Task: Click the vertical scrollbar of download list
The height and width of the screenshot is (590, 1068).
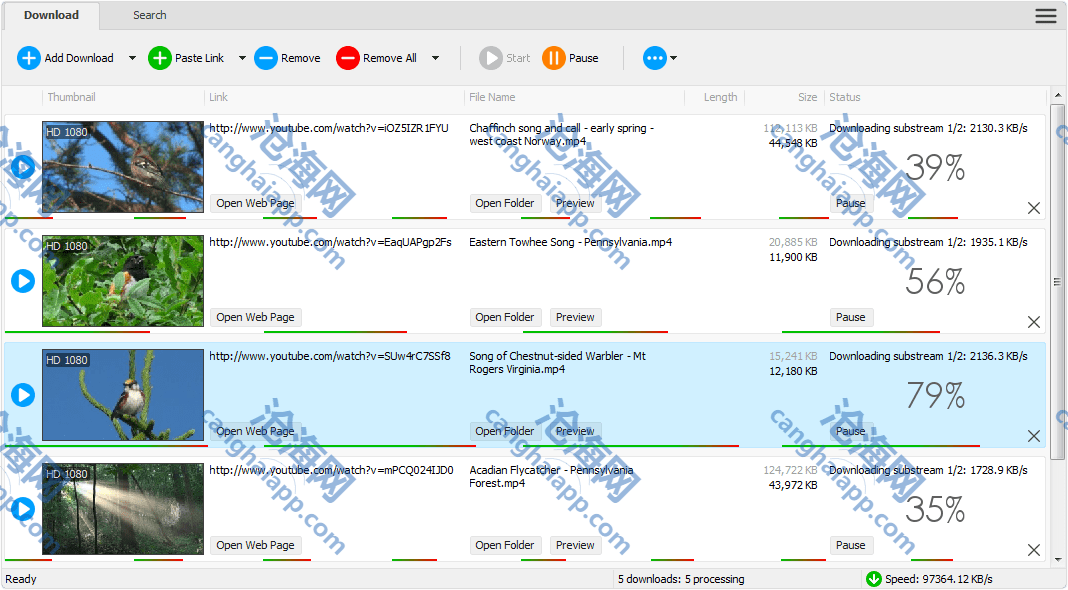Action: pos(1057,282)
